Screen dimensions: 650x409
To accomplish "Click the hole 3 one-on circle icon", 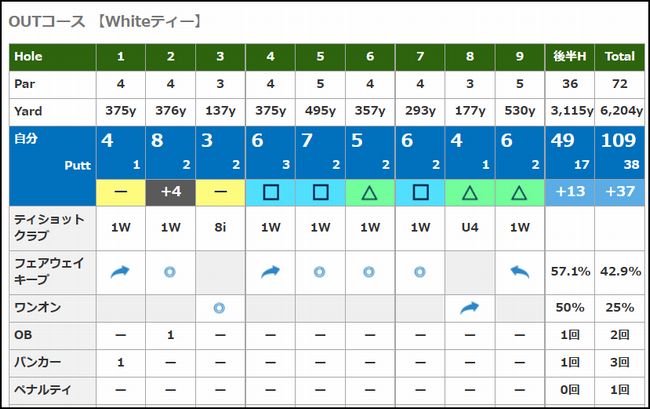I will point(220,308).
